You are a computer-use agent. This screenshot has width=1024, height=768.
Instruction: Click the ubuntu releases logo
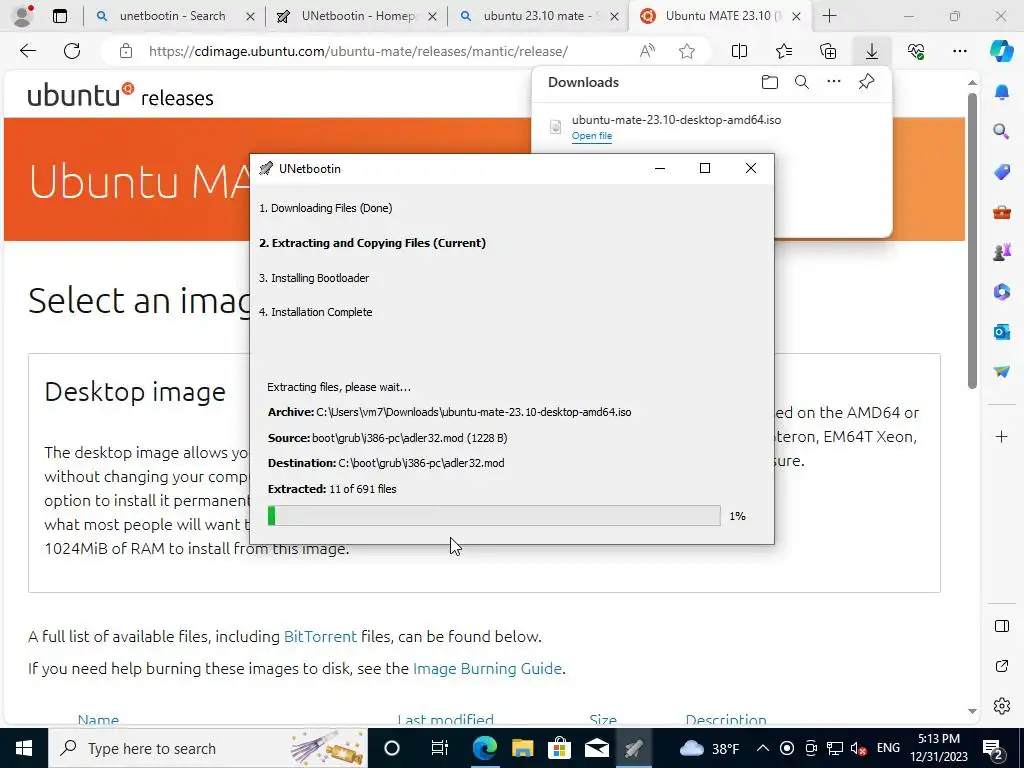[121, 95]
